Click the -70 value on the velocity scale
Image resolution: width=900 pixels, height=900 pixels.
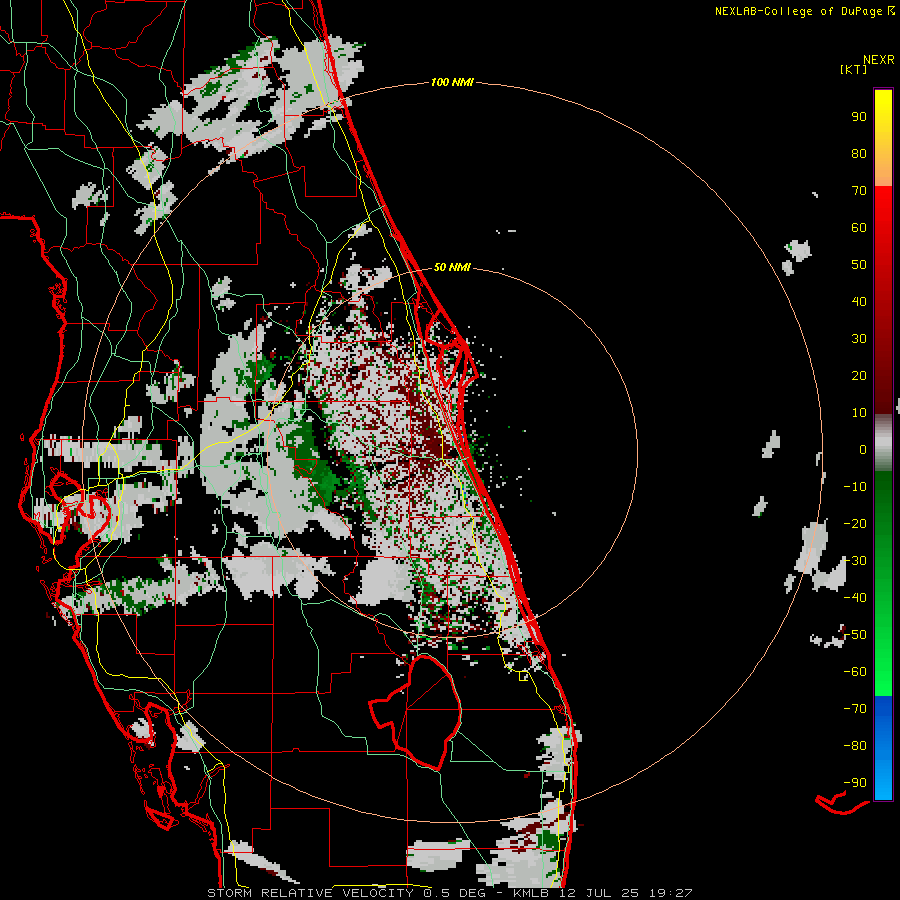[x=855, y=709]
